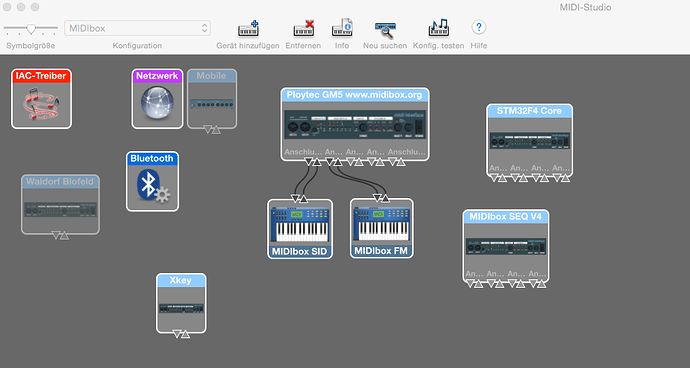Select the MIDIbox FM keyboard device
Image resolution: width=690 pixels, height=368 pixels.
[382, 228]
